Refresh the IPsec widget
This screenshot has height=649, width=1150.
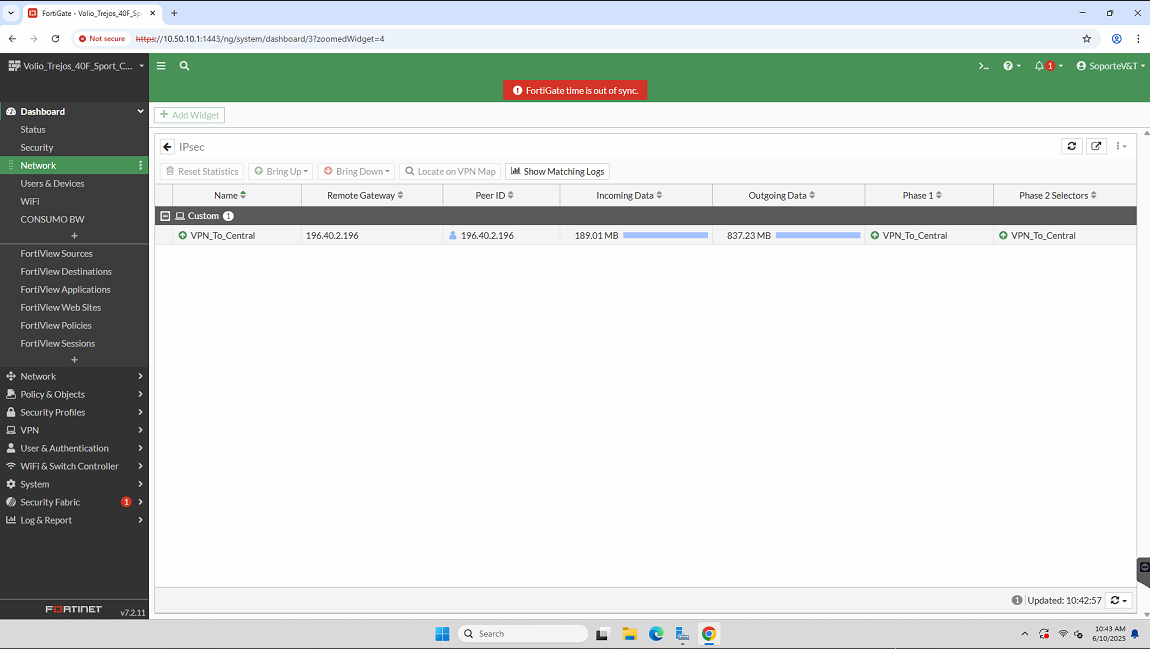[x=1072, y=146]
